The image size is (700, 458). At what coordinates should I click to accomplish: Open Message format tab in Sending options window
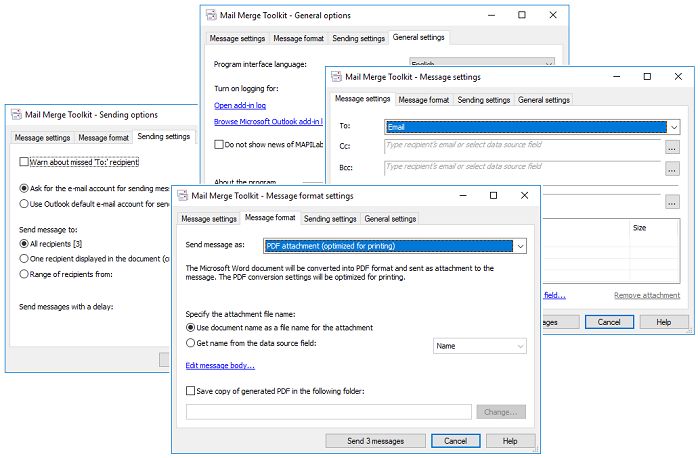[x=104, y=137]
